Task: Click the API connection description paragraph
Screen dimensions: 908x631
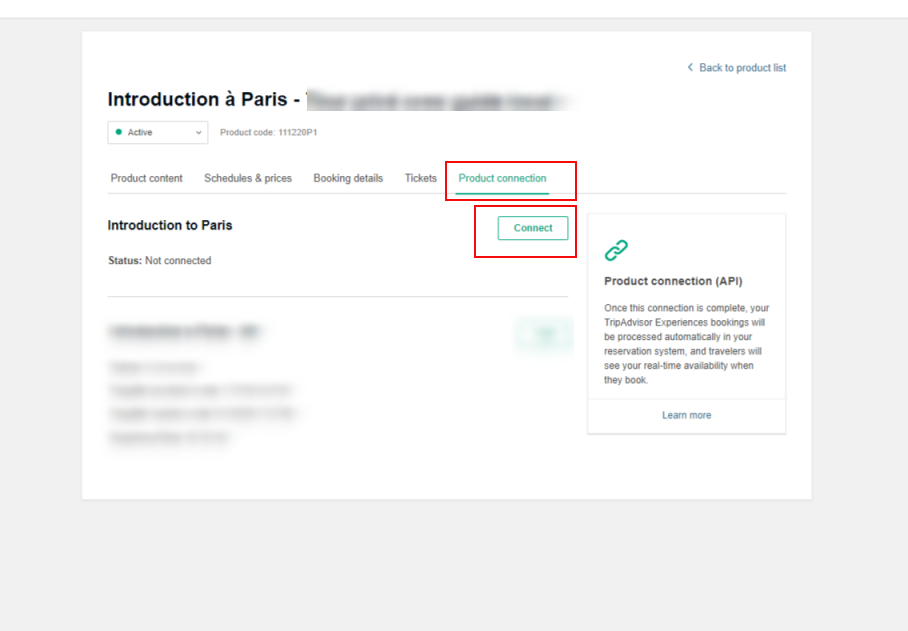Action: pyautogui.click(x=686, y=344)
